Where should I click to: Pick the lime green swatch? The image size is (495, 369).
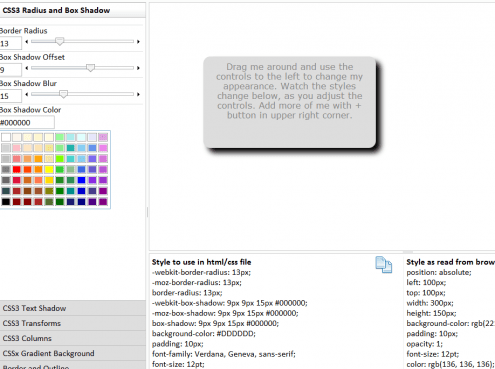[x=60, y=159]
